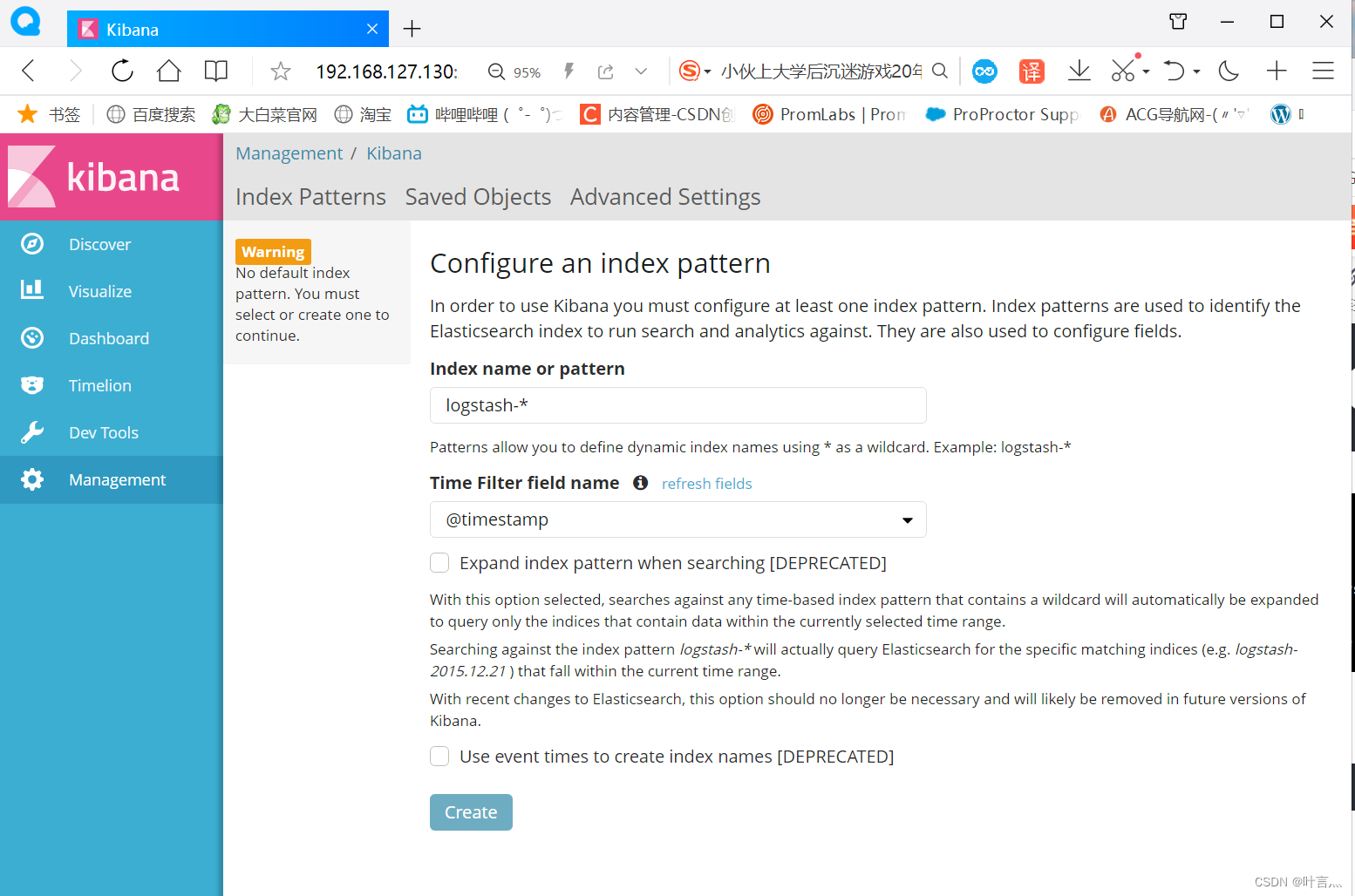
Task: Bookmark this page with star icon
Action: pyautogui.click(x=280, y=71)
